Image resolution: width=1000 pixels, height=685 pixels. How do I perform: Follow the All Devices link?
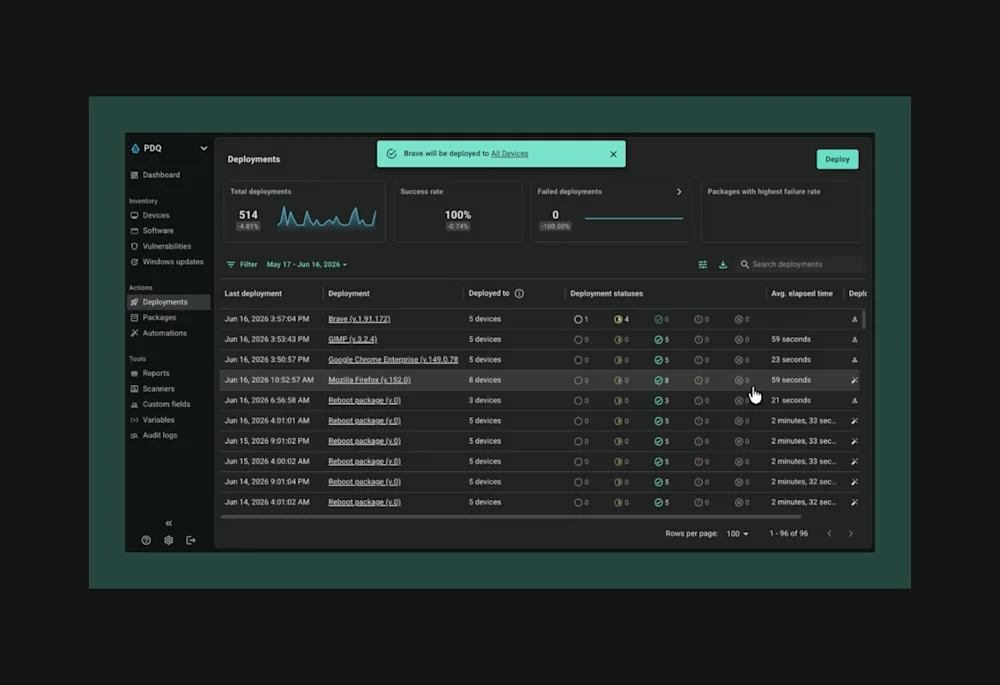510,154
